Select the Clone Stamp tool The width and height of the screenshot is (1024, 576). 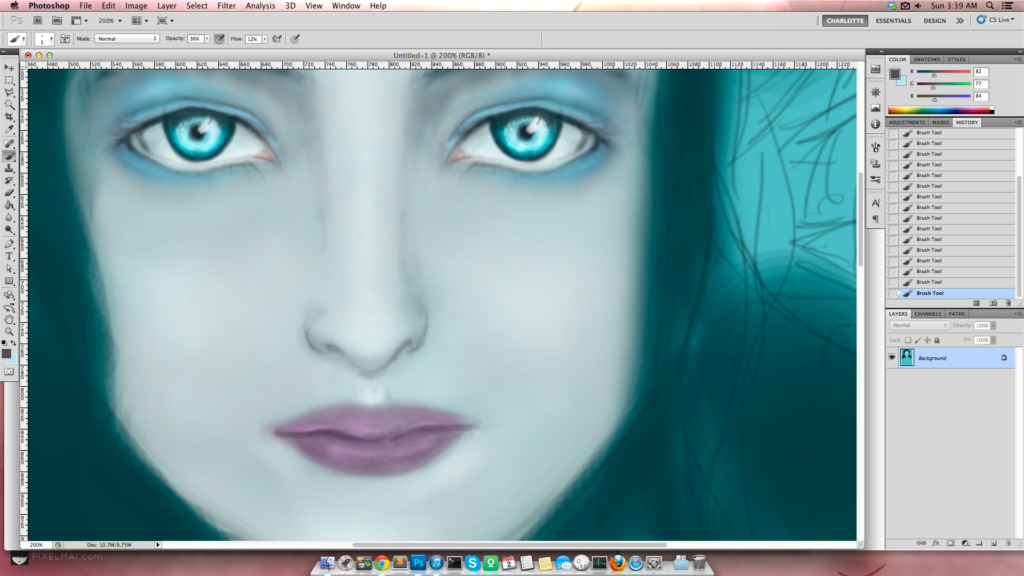tap(9, 168)
